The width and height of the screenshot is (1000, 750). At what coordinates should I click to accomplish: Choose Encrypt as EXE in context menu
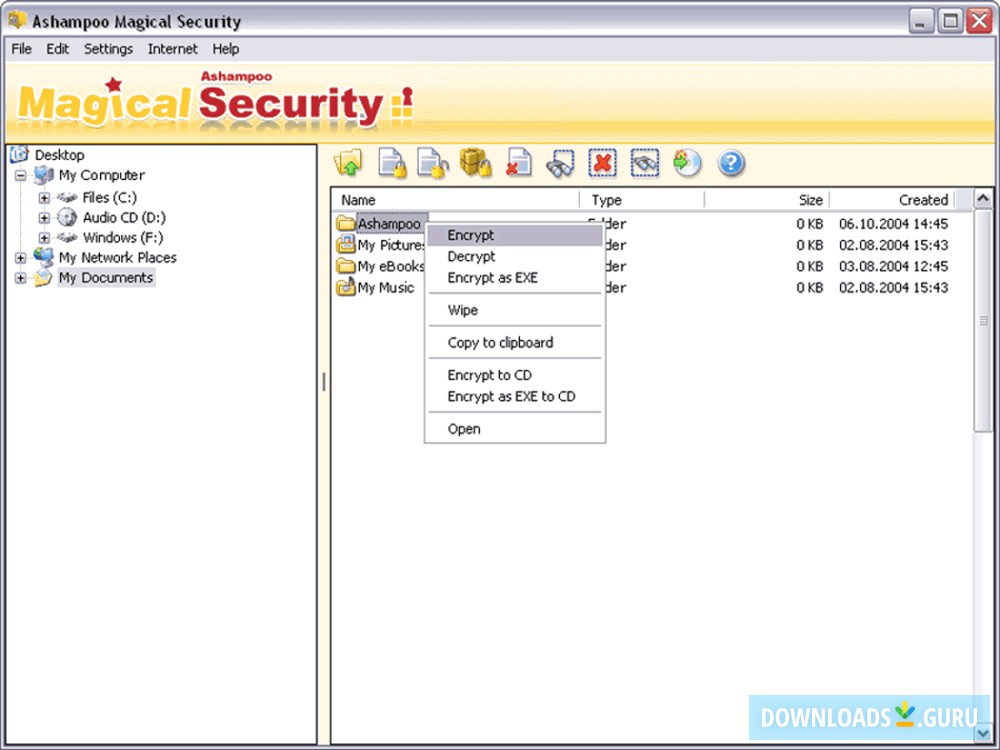coord(515,277)
